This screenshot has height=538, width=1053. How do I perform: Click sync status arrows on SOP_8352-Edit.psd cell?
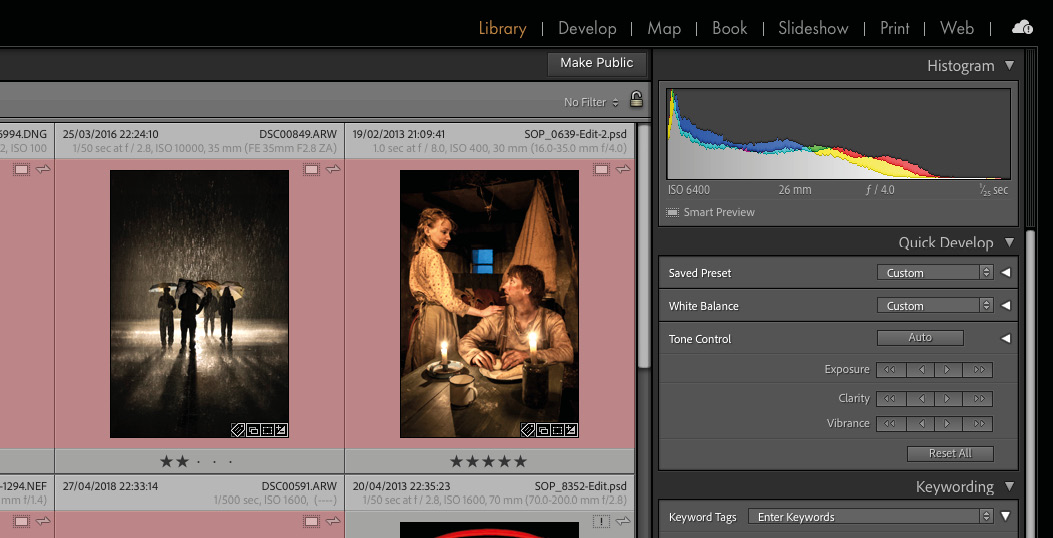tap(624, 521)
